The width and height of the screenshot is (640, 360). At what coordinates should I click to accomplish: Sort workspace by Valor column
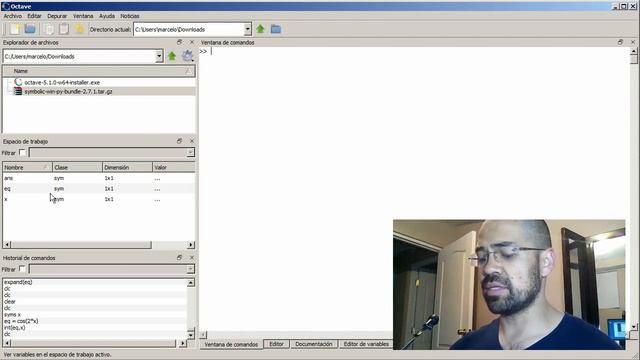[173, 167]
